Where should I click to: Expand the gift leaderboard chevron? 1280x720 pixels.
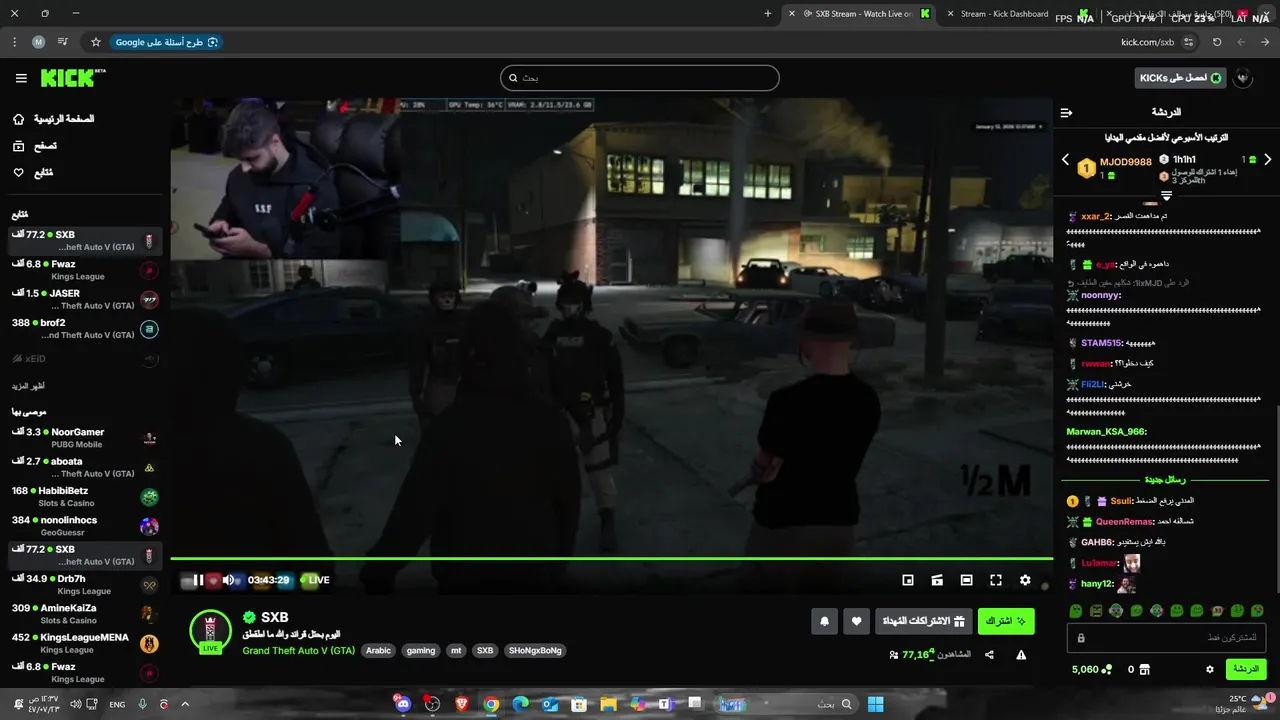pyautogui.click(x=1166, y=195)
